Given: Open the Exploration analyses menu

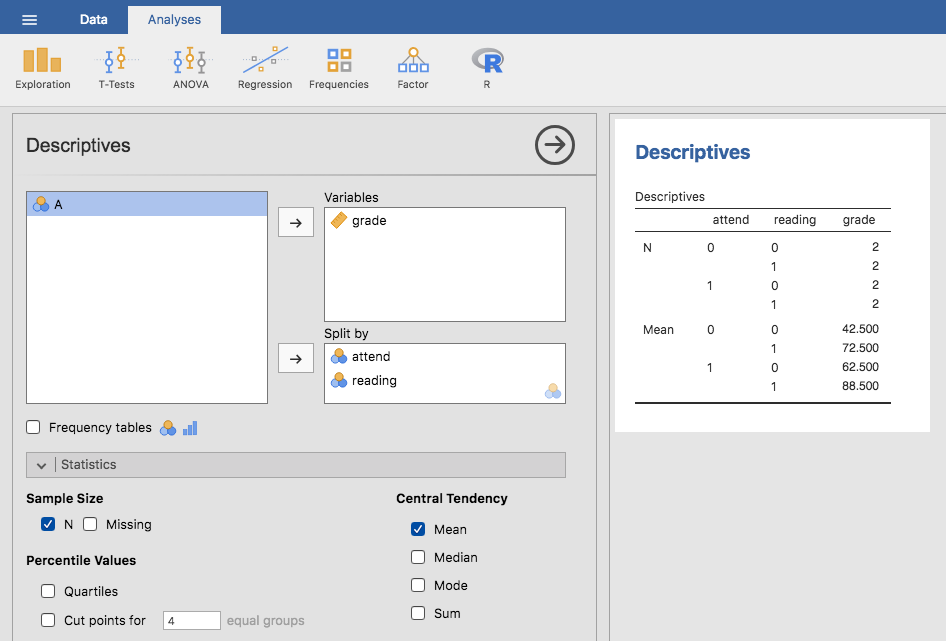Looking at the screenshot, I should (x=42, y=68).
